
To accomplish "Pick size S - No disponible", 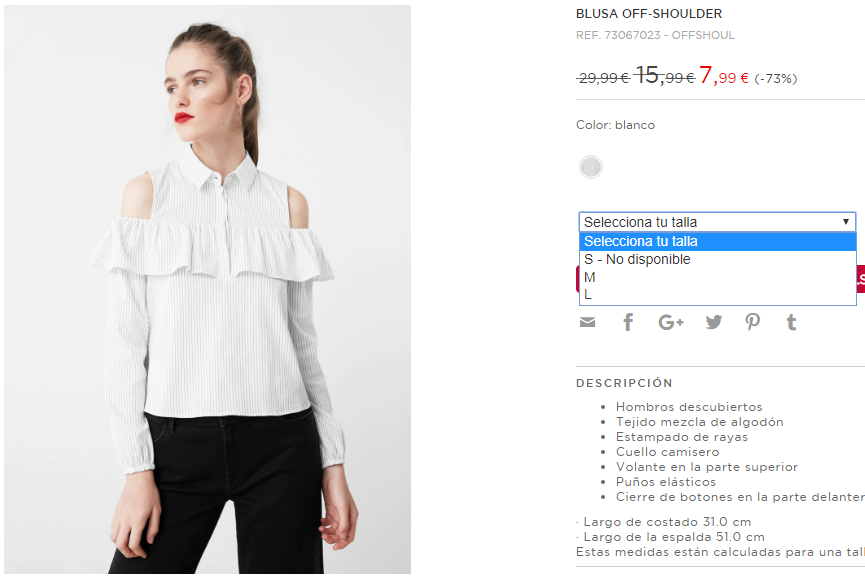I will pyautogui.click(x=717, y=259).
